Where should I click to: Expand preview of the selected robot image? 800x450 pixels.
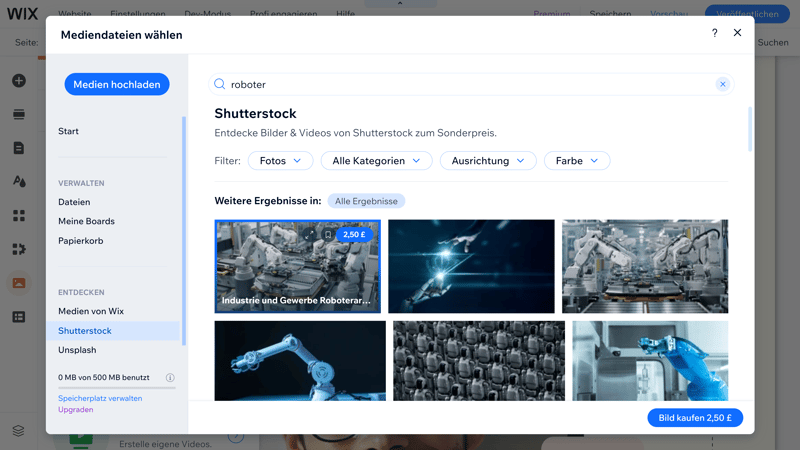pos(310,235)
